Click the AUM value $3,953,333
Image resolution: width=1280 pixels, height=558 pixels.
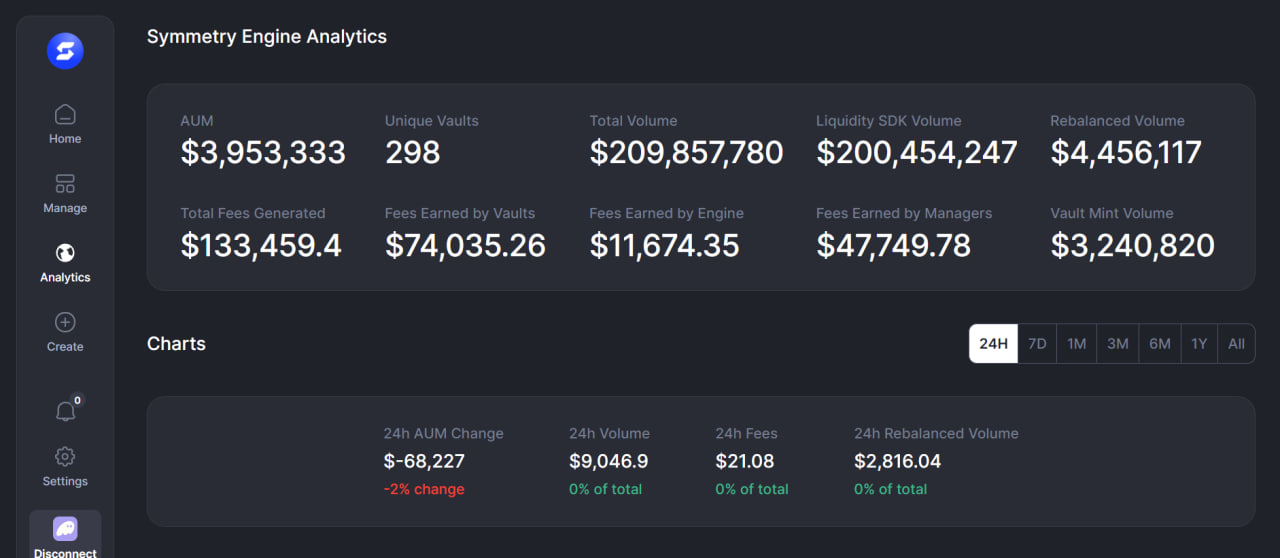pos(263,153)
